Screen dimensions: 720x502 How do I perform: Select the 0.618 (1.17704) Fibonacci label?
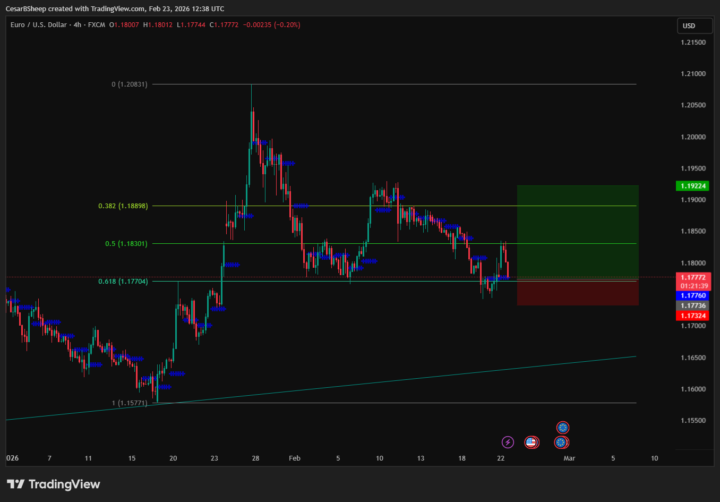pos(123,281)
